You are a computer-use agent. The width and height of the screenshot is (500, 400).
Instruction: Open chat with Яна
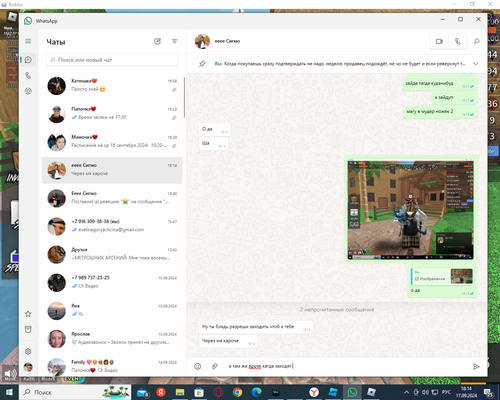(x=112, y=310)
